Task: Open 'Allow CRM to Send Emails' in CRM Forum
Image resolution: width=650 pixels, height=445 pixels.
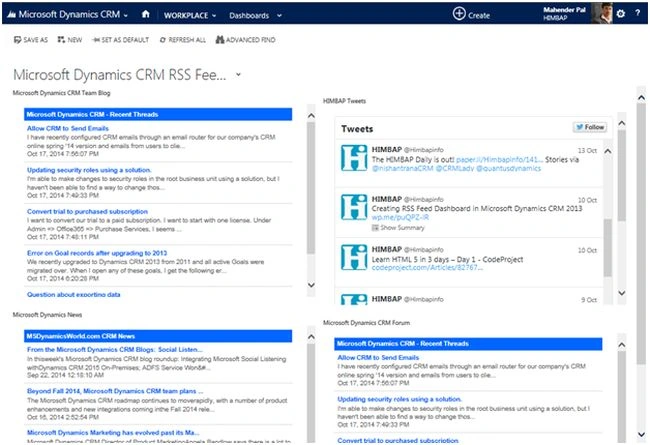Action: pyautogui.click(x=378, y=357)
